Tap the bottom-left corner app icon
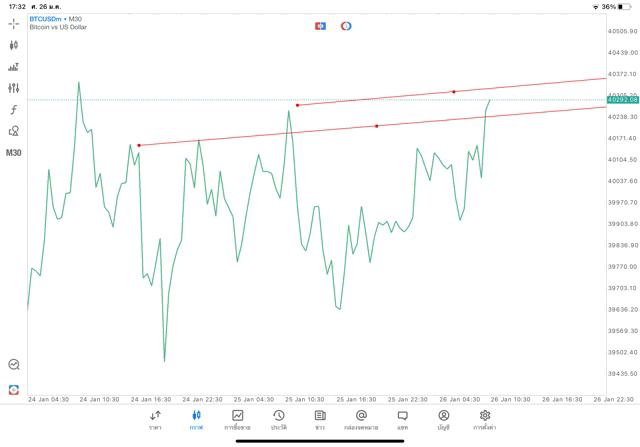This screenshot has height=447, width=640. (14, 389)
